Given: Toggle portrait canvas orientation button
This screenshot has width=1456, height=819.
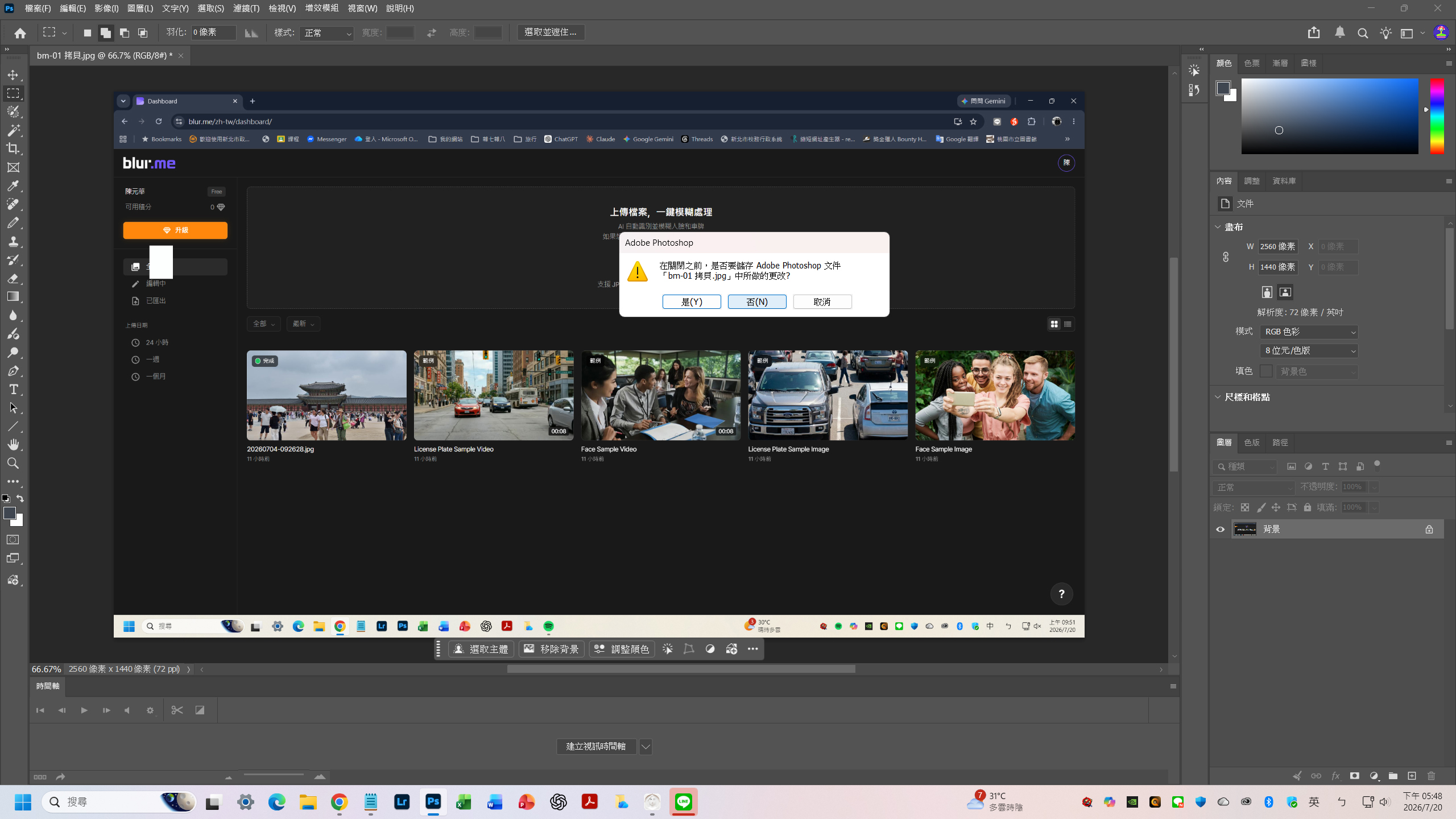Looking at the screenshot, I should click(x=1267, y=292).
